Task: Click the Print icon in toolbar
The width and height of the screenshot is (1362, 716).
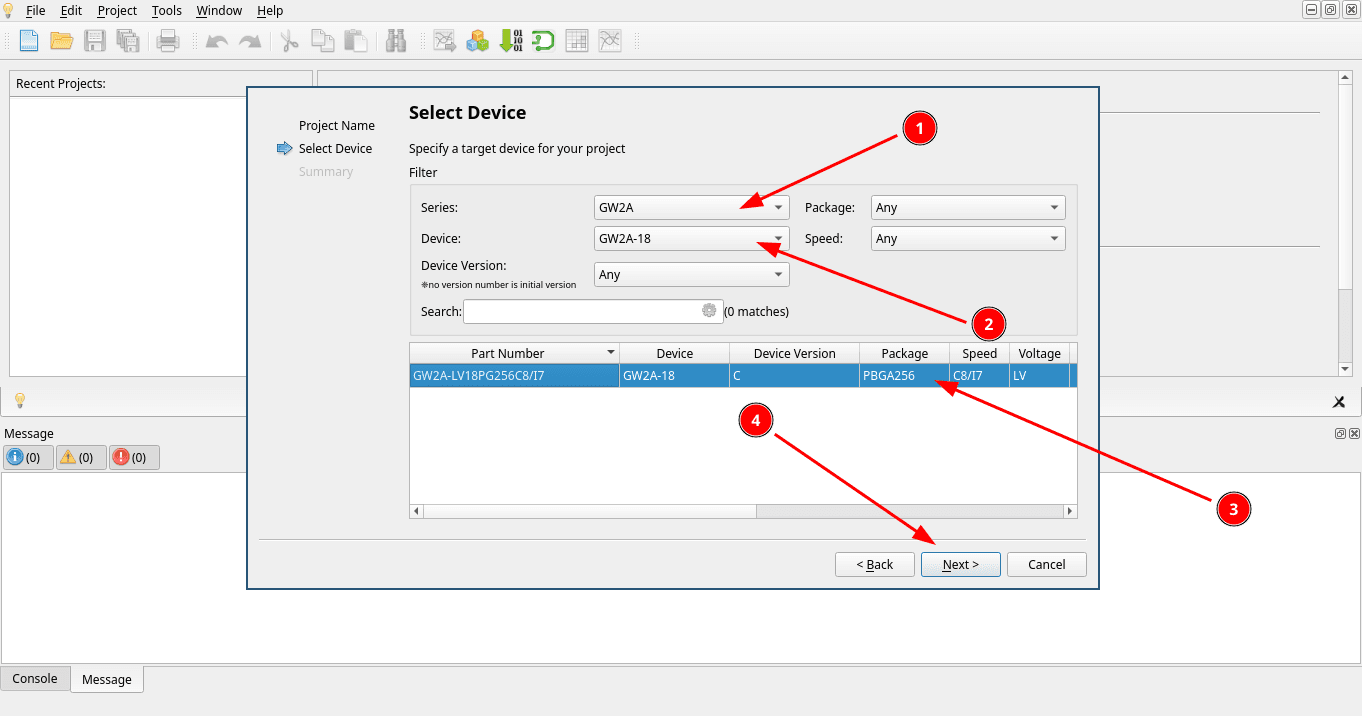Action: coord(167,41)
